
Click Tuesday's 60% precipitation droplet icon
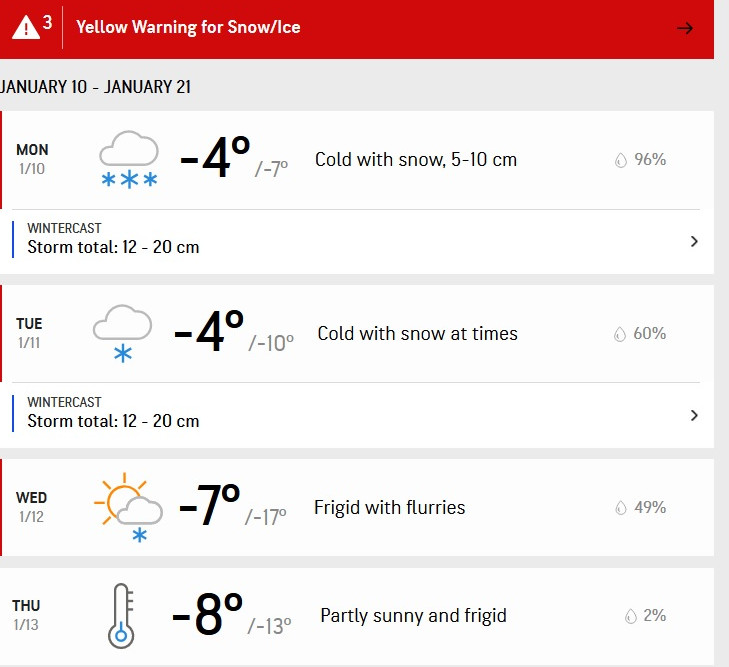pos(621,334)
